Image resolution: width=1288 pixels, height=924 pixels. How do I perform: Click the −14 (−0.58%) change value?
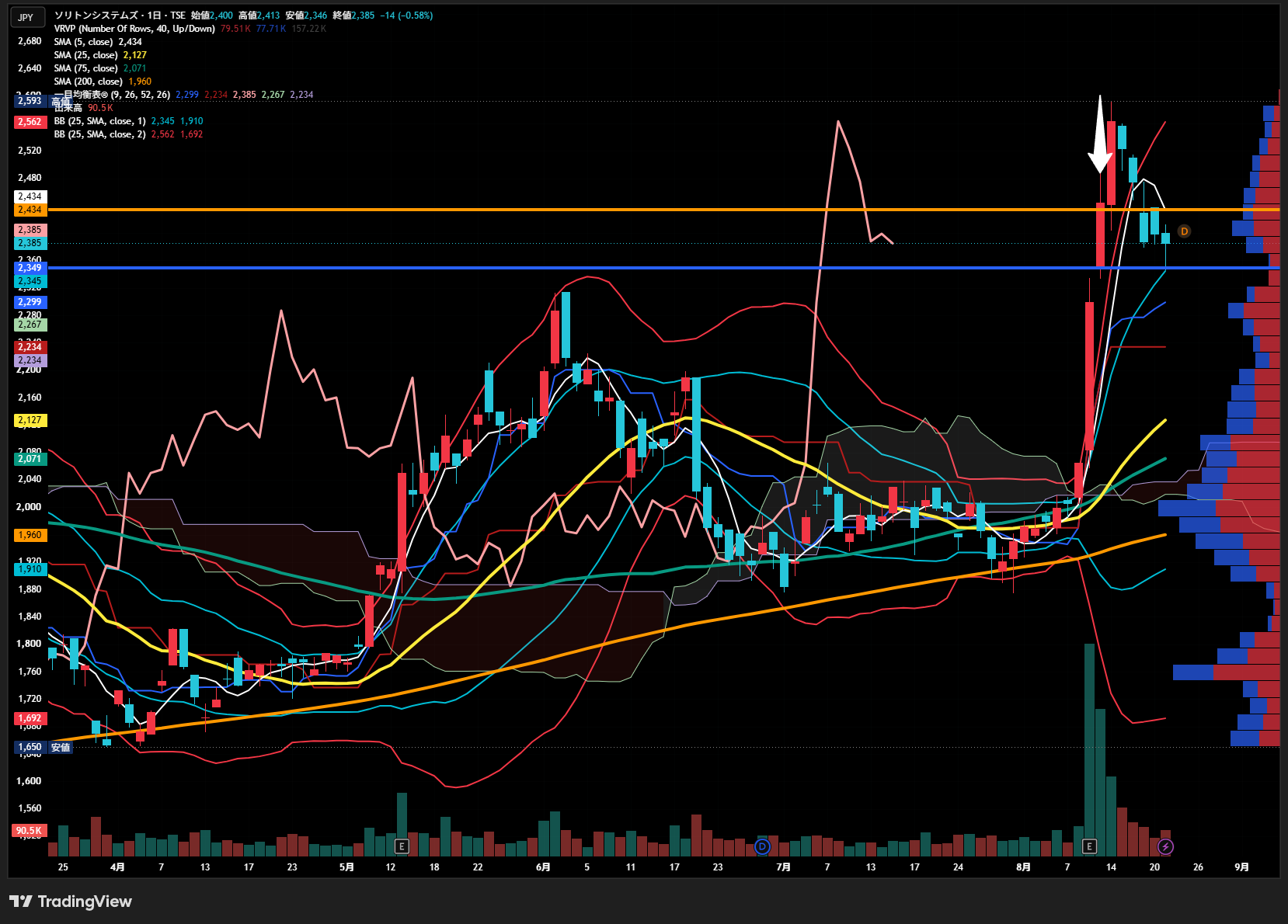[x=406, y=16]
